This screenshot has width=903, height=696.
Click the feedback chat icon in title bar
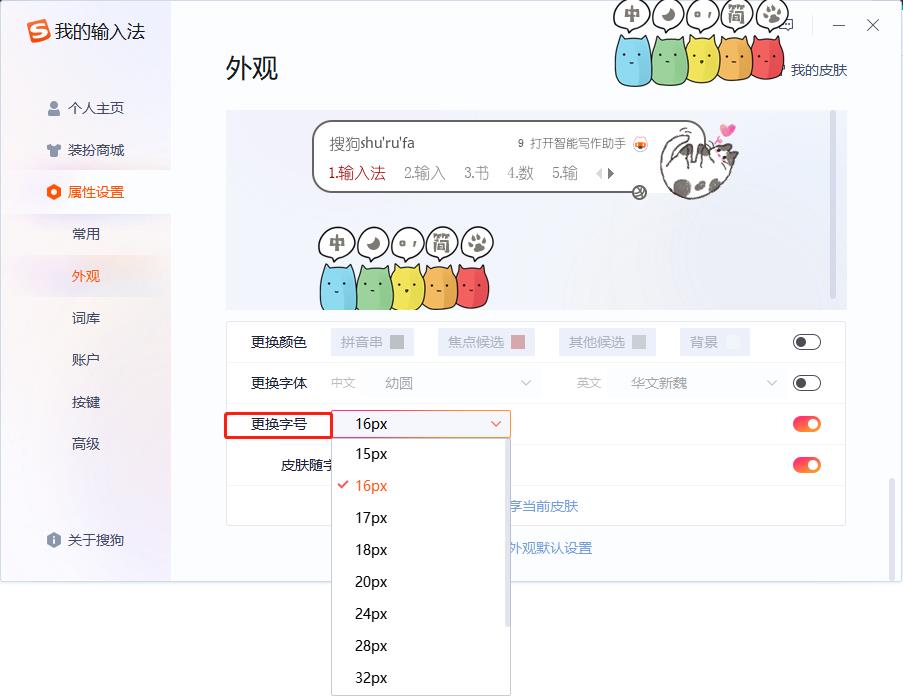coord(786,26)
